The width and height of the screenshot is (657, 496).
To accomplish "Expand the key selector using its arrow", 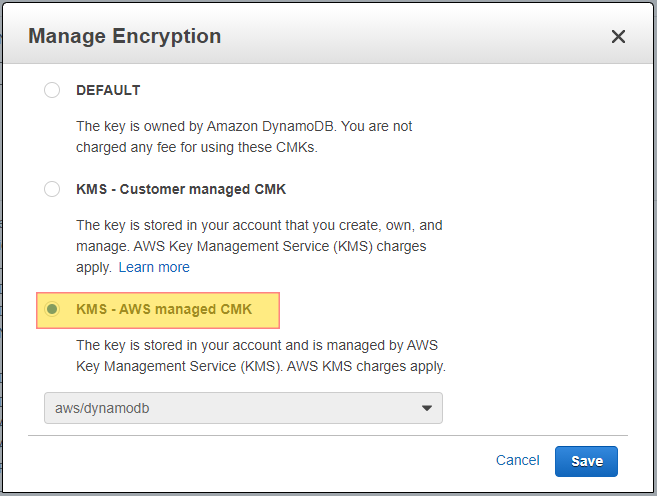I will (427, 408).
